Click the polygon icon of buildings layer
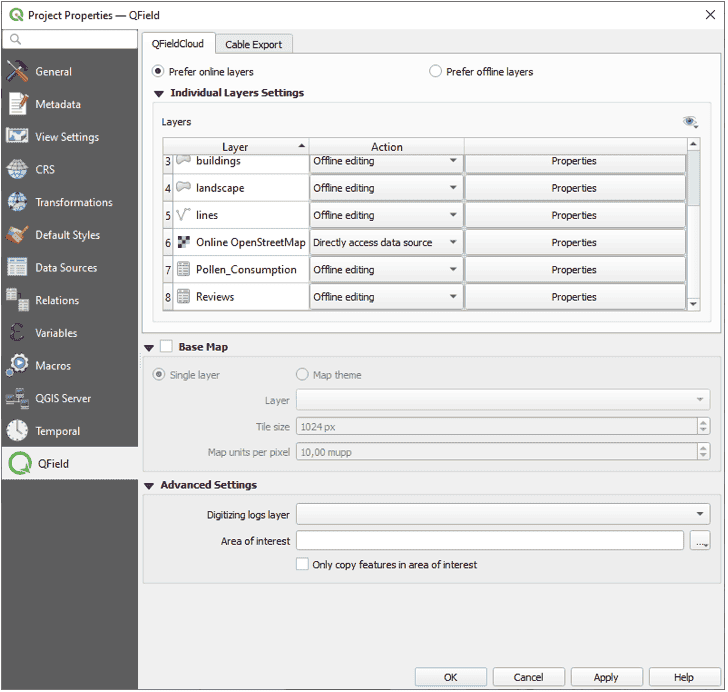The image size is (728, 692). 183,160
